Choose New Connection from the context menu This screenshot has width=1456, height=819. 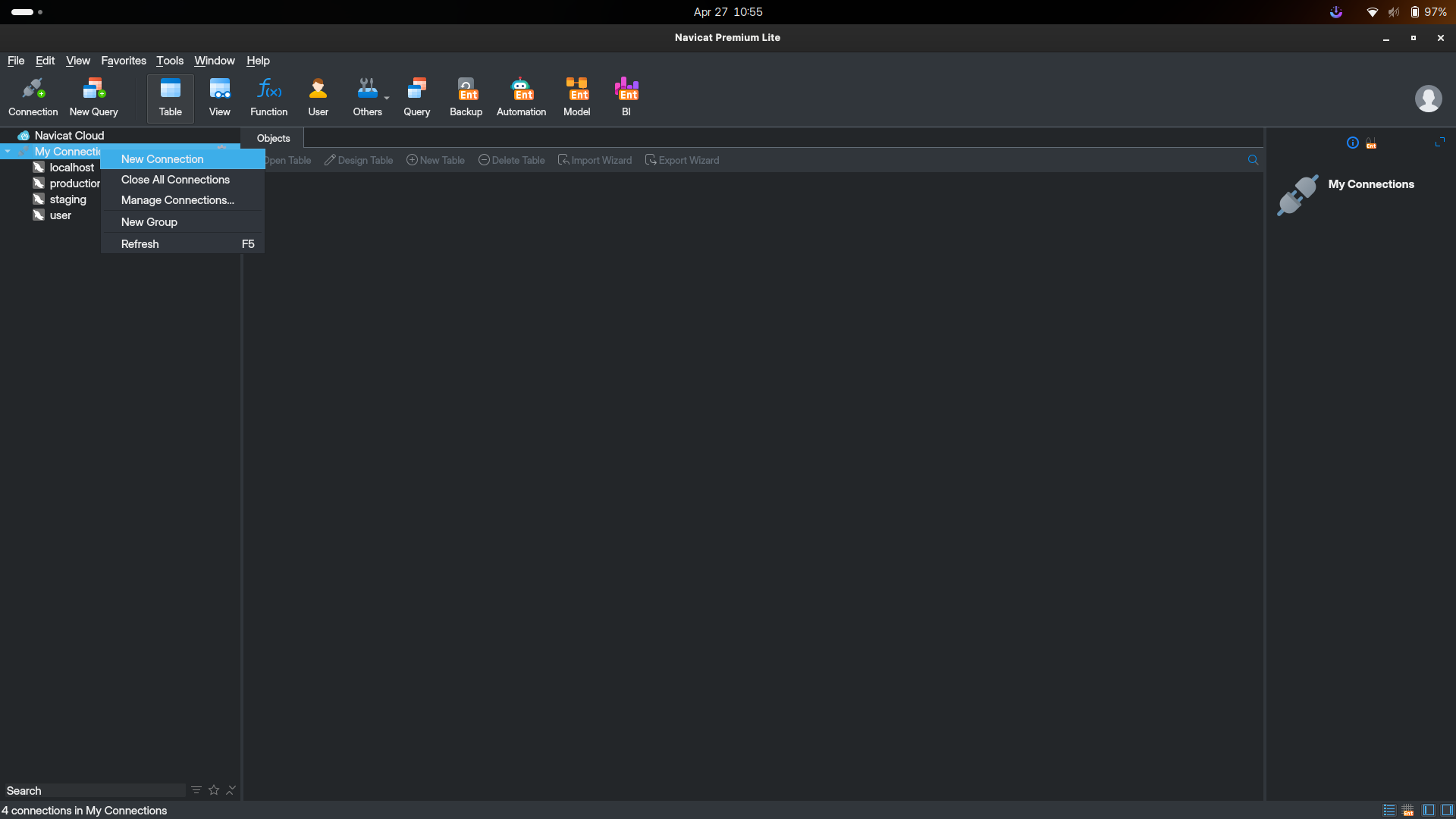pos(182,159)
